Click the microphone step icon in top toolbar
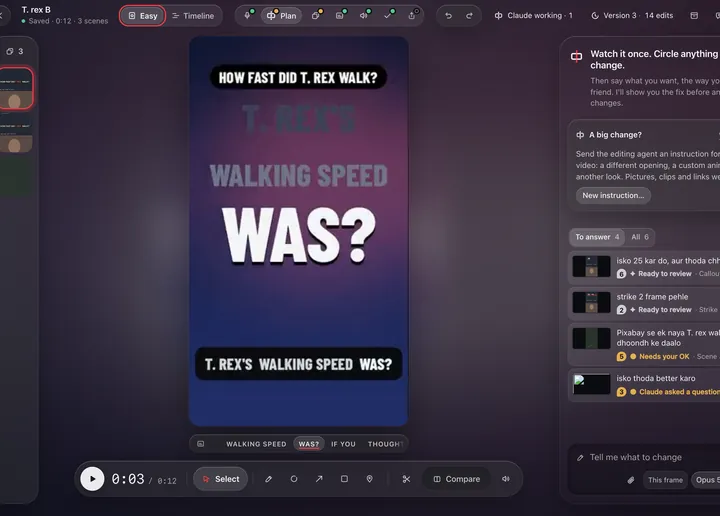Screen dimensions: 720x516 [x=248, y=15]
